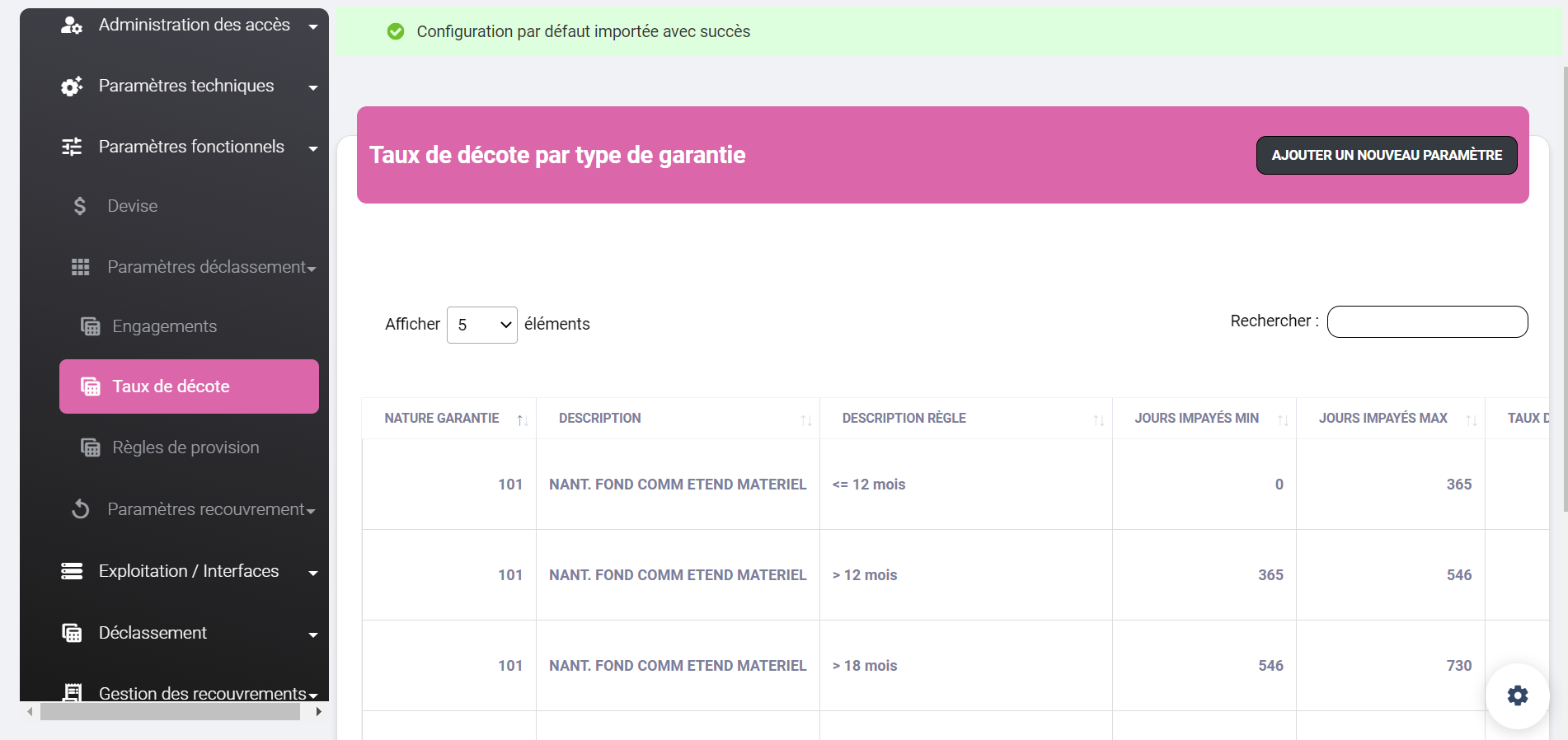The image size is (1568, 740).
Task: Click the sliders icon beside Paramètres fonctionnels
Action: (x=72, y=147)
